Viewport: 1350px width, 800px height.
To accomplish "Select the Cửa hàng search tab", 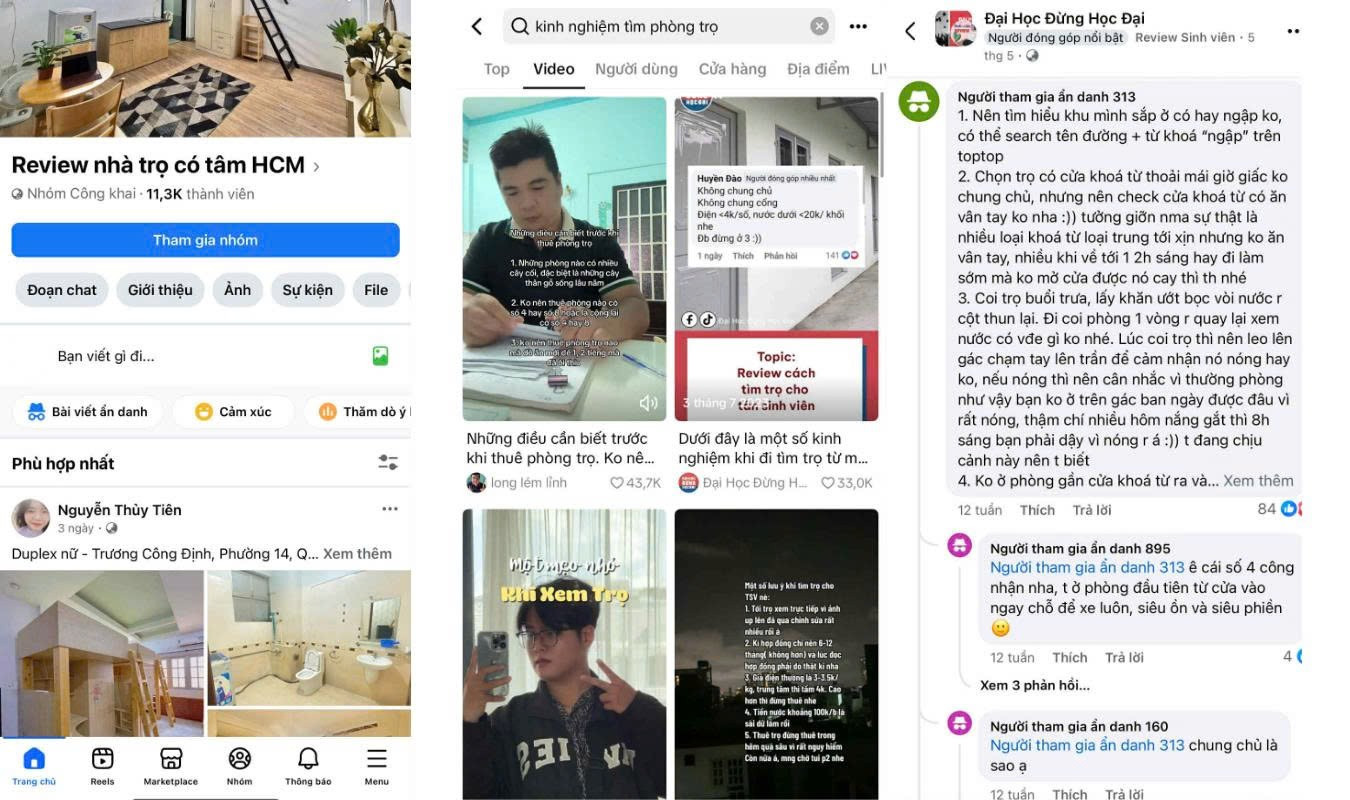I will 732,69.
